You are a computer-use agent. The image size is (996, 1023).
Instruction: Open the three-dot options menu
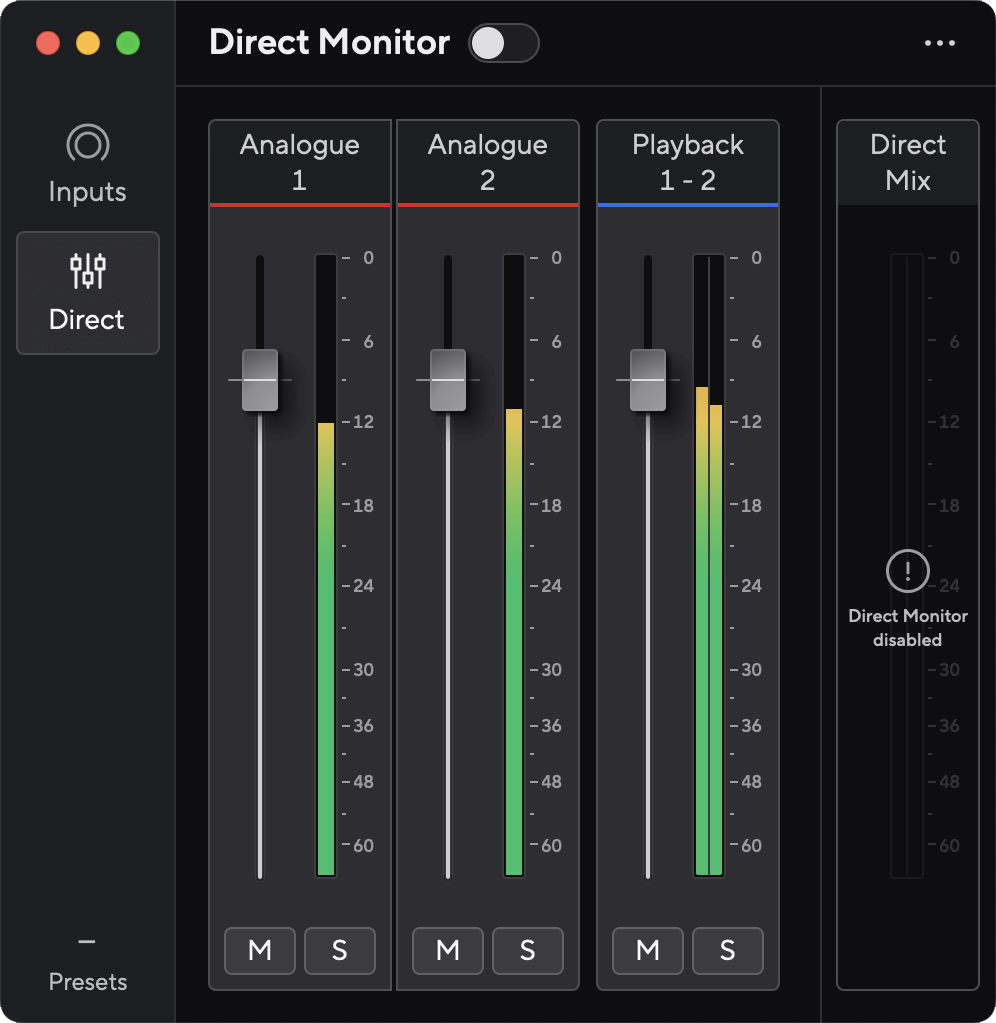coord(940,43)
